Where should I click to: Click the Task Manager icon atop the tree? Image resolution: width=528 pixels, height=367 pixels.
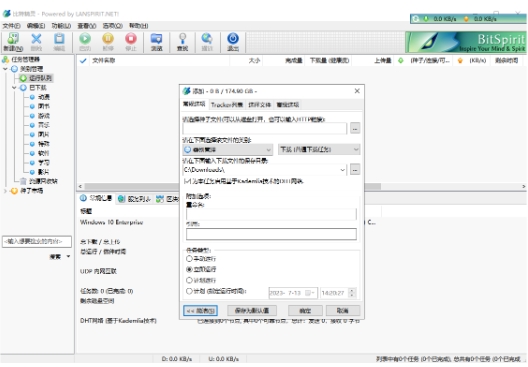pos(5,60)
